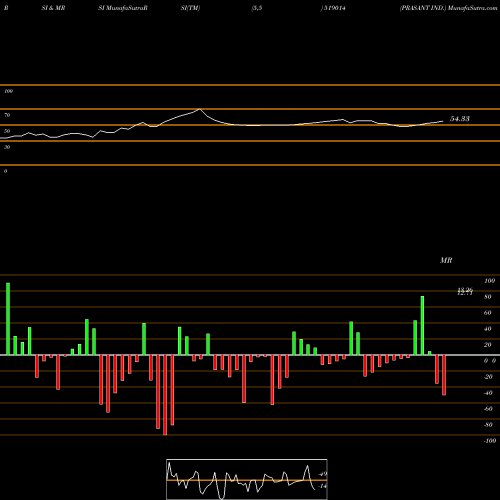The height and width of the screenshot is (500, 500).
Task: Click the RSI 0 level axis label
Action: pos(5,171)
